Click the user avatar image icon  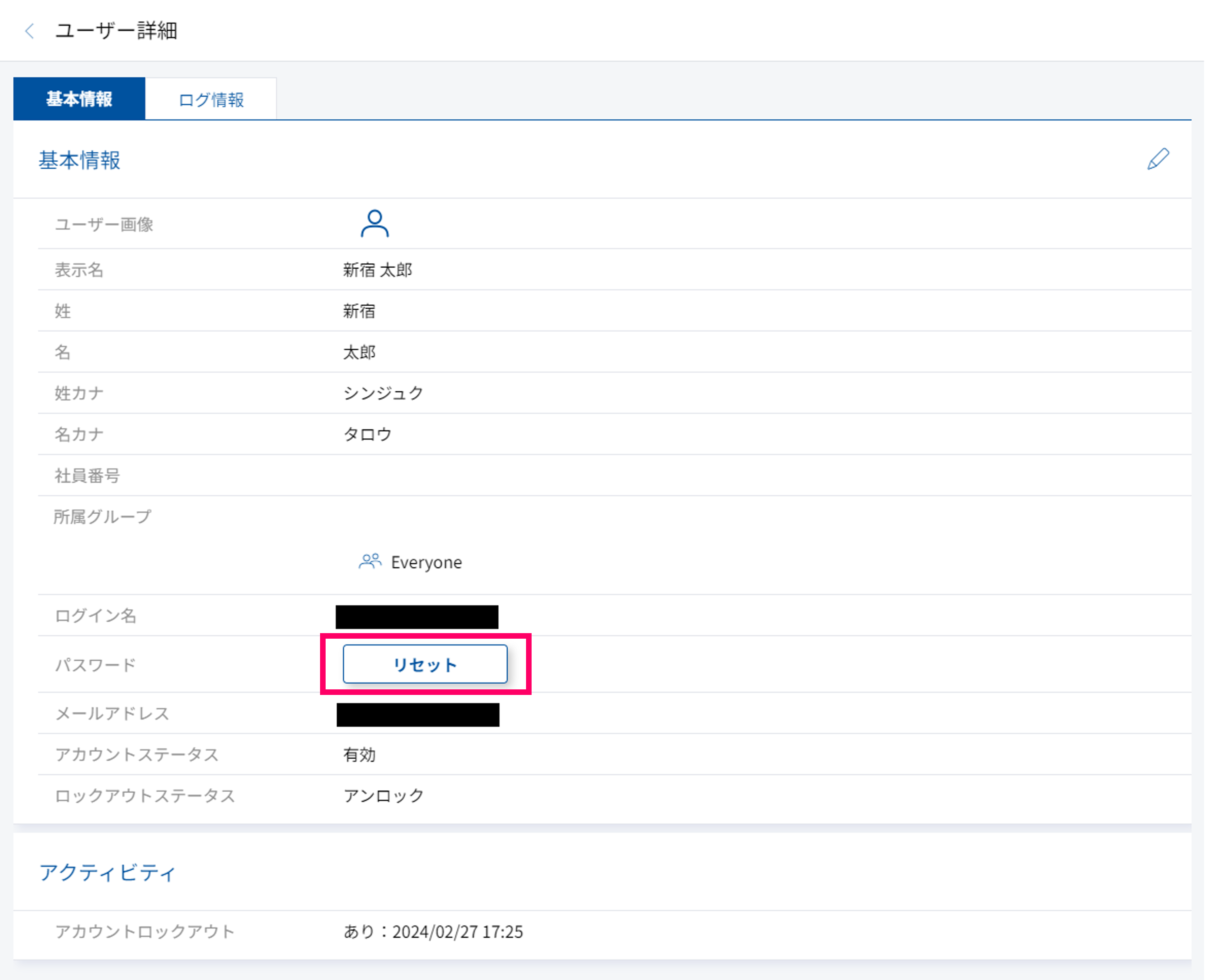(x=374, y=224)
